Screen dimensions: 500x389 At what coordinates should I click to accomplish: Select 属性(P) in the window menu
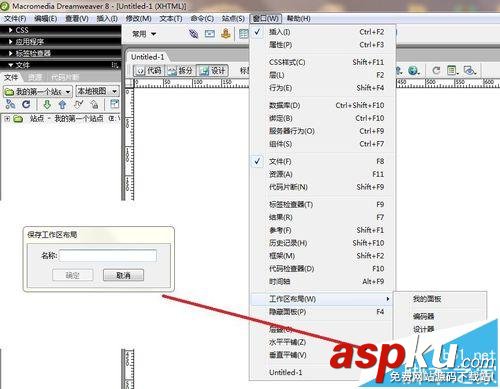click(322, 45)
